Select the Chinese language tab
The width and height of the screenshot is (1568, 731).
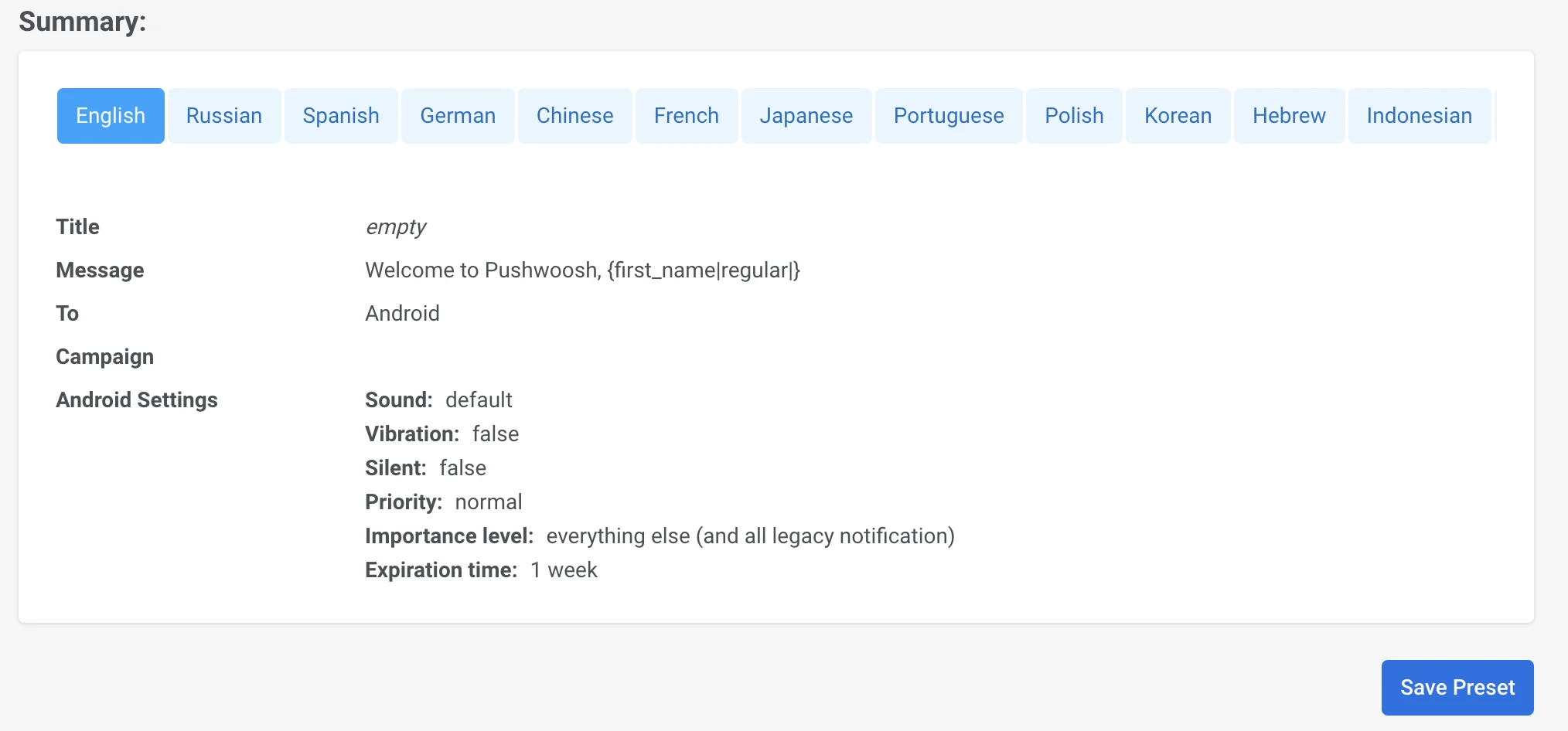574,116
